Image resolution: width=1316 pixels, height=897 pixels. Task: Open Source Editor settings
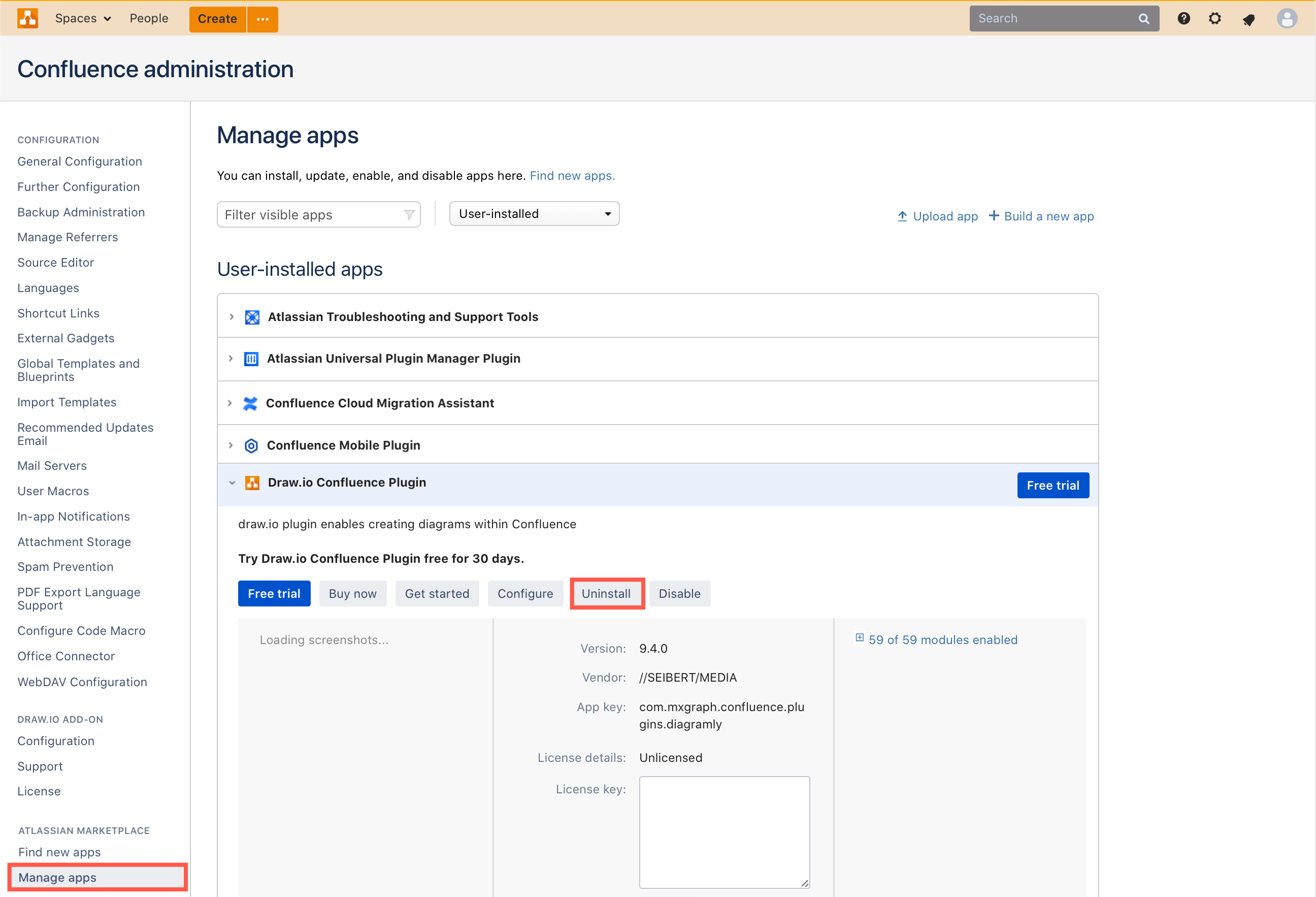[55, 263]
